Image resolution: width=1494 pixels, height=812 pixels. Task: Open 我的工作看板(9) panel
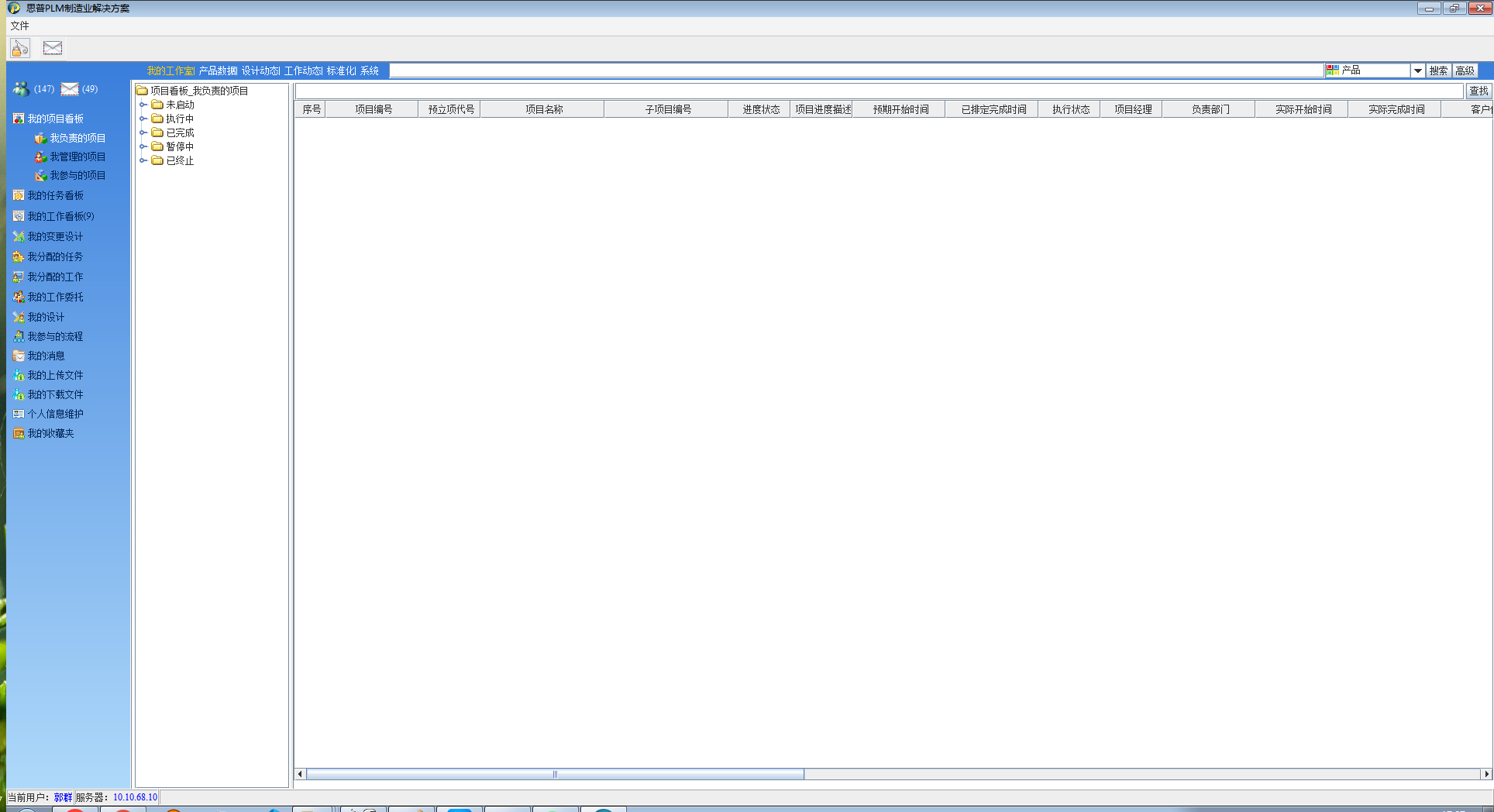click(60, 215)
